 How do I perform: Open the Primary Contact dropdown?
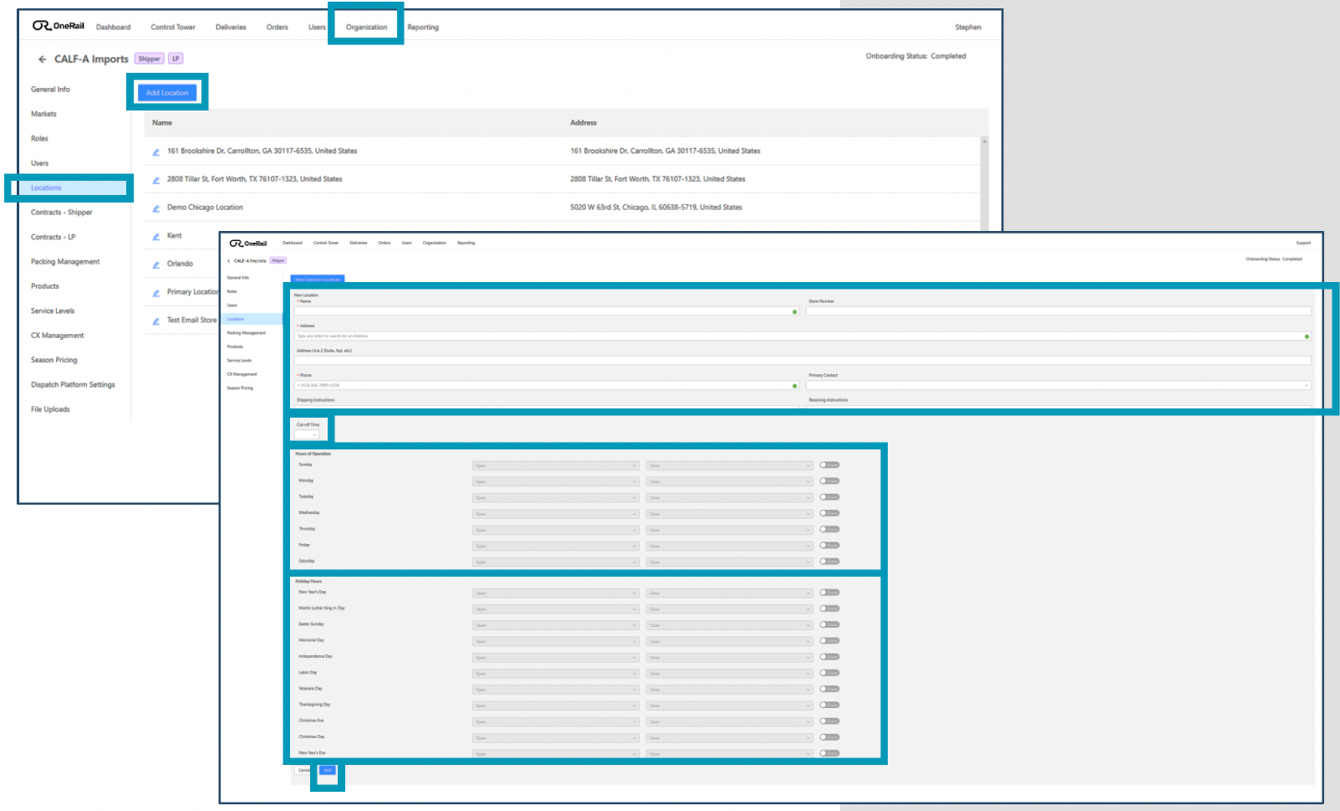pyautogui.click(x=1058, y=385)
